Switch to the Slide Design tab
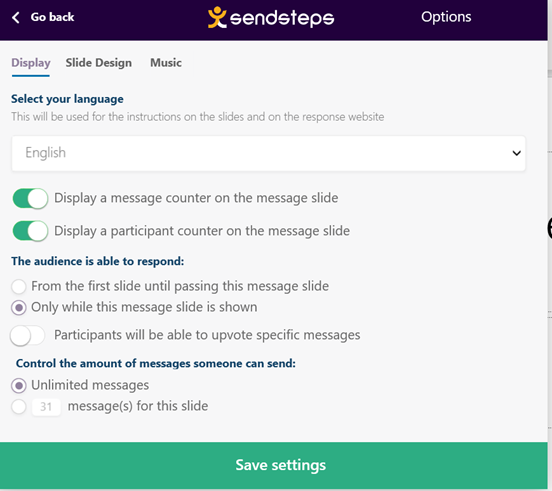This screenshot has height=491, width=552. pyautogui.click(x=99, y=63)
